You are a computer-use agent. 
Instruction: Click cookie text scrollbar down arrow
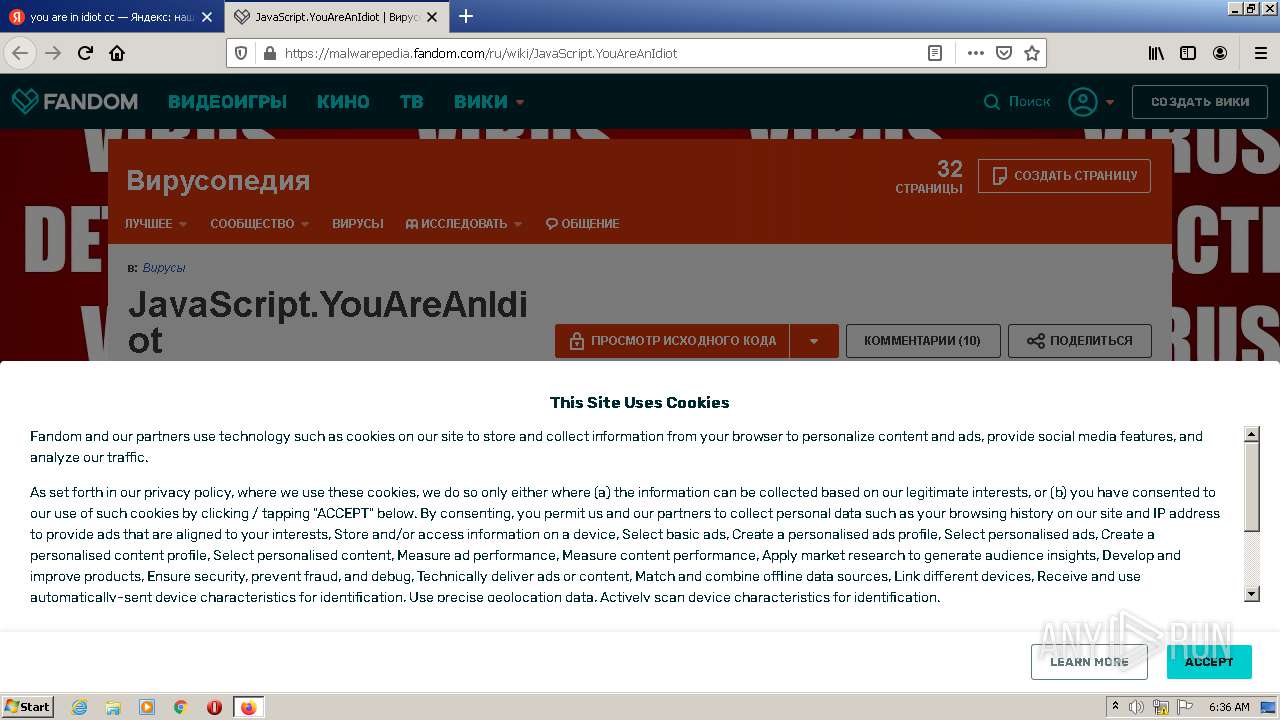pos(1251,594)
